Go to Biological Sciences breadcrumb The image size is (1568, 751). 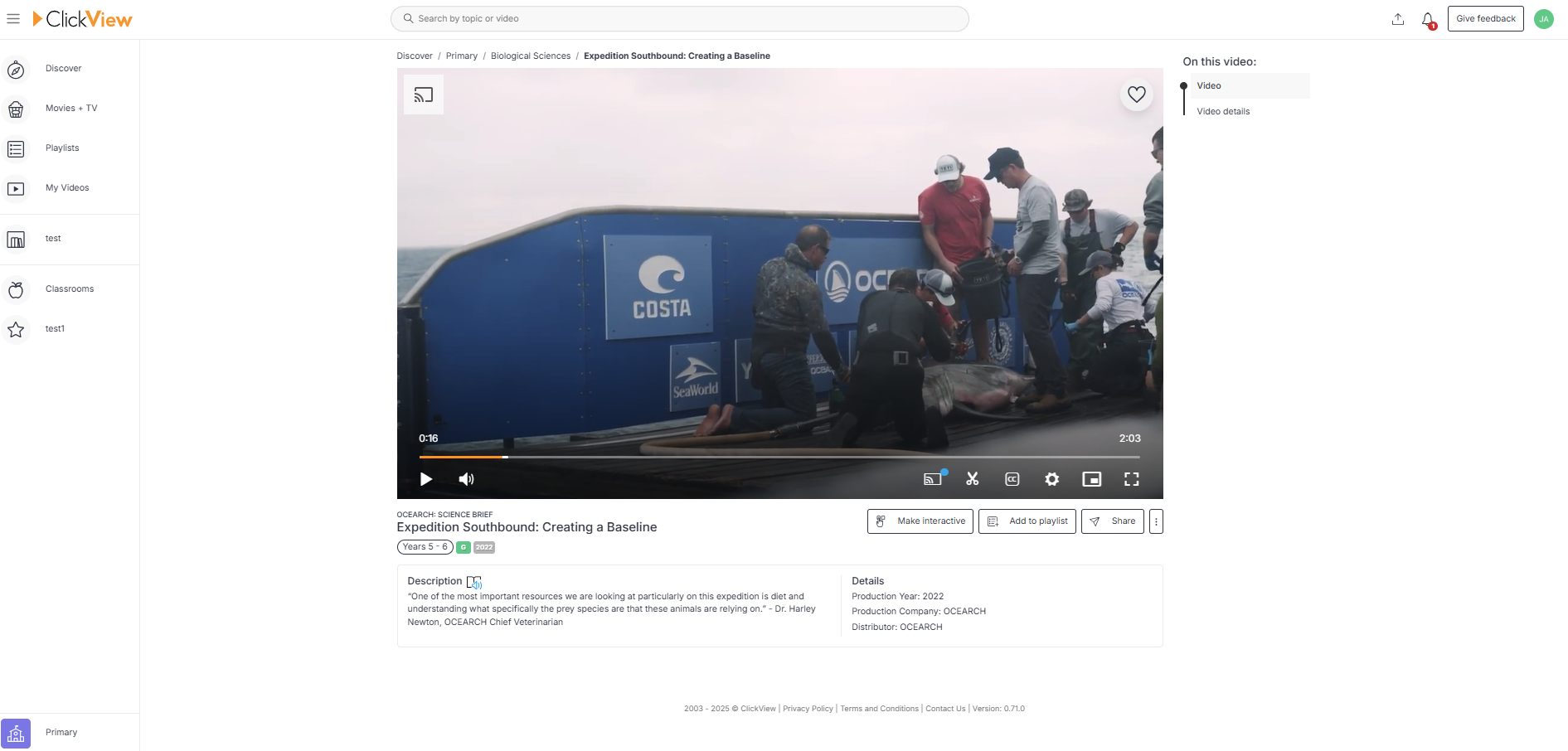(531, 56)
